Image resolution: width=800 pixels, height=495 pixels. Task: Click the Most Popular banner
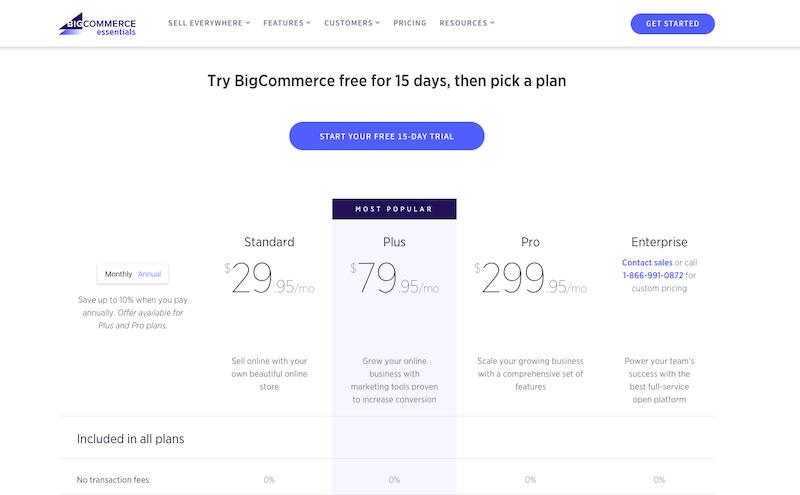pyautogui.click(x=394, y=209)
